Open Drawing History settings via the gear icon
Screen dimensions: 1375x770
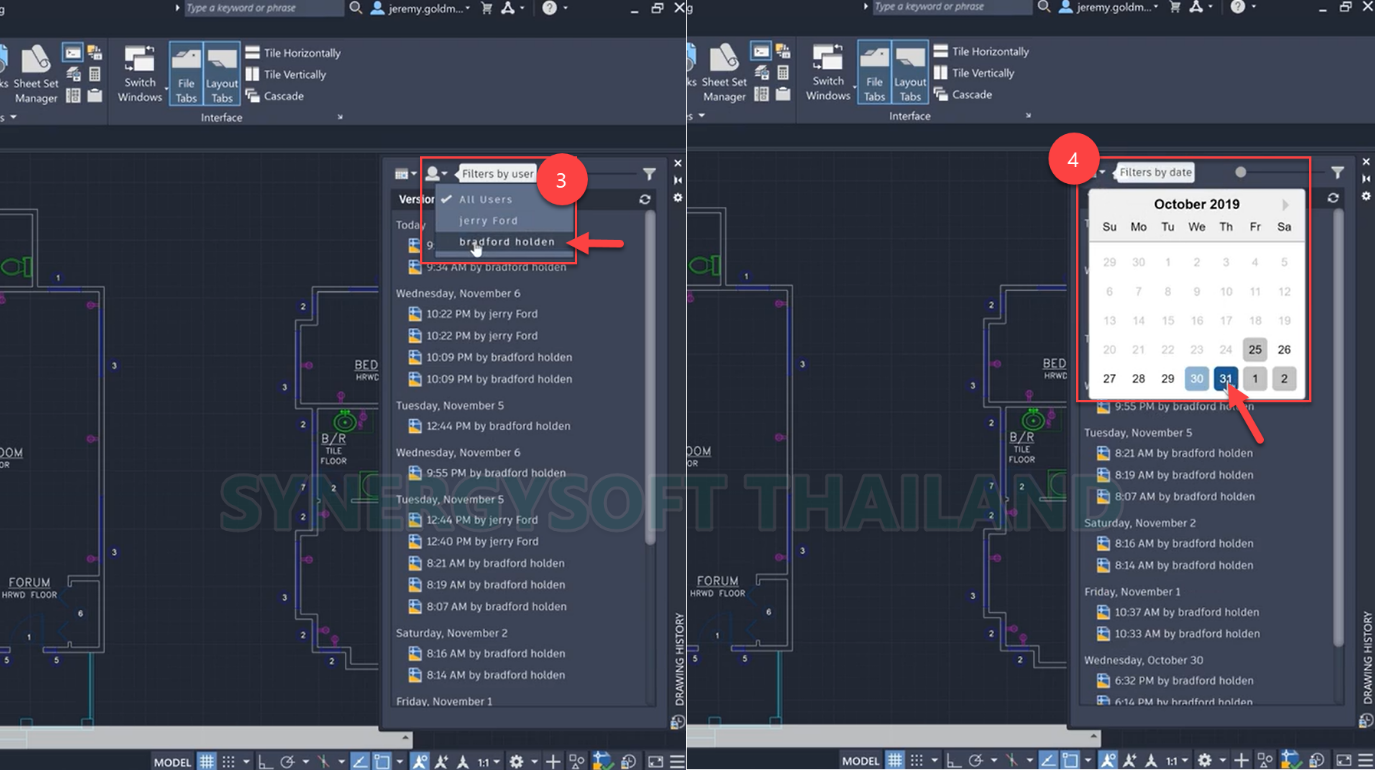click(x=678, y=198)
